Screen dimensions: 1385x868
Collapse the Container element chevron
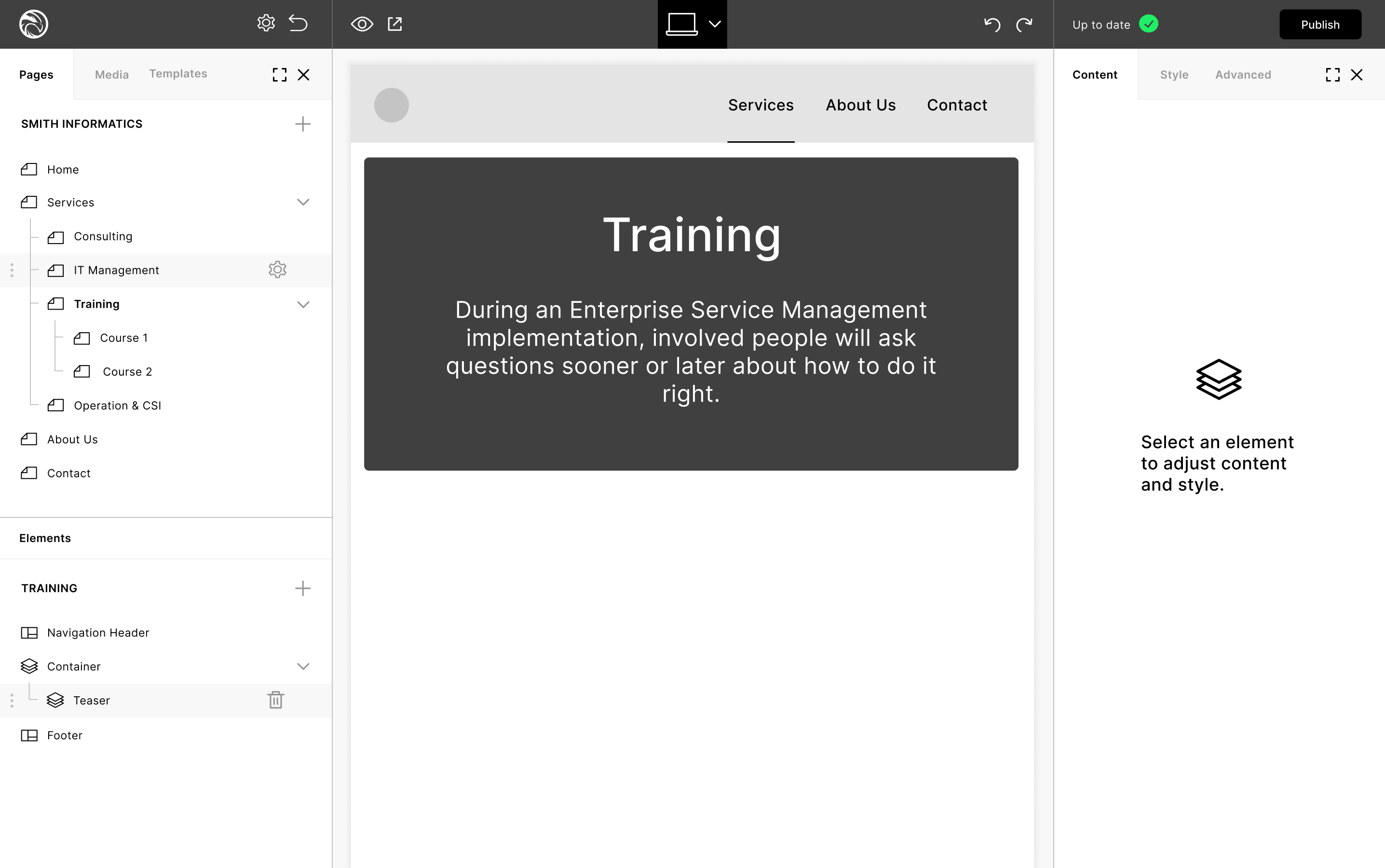pos(303,666)
